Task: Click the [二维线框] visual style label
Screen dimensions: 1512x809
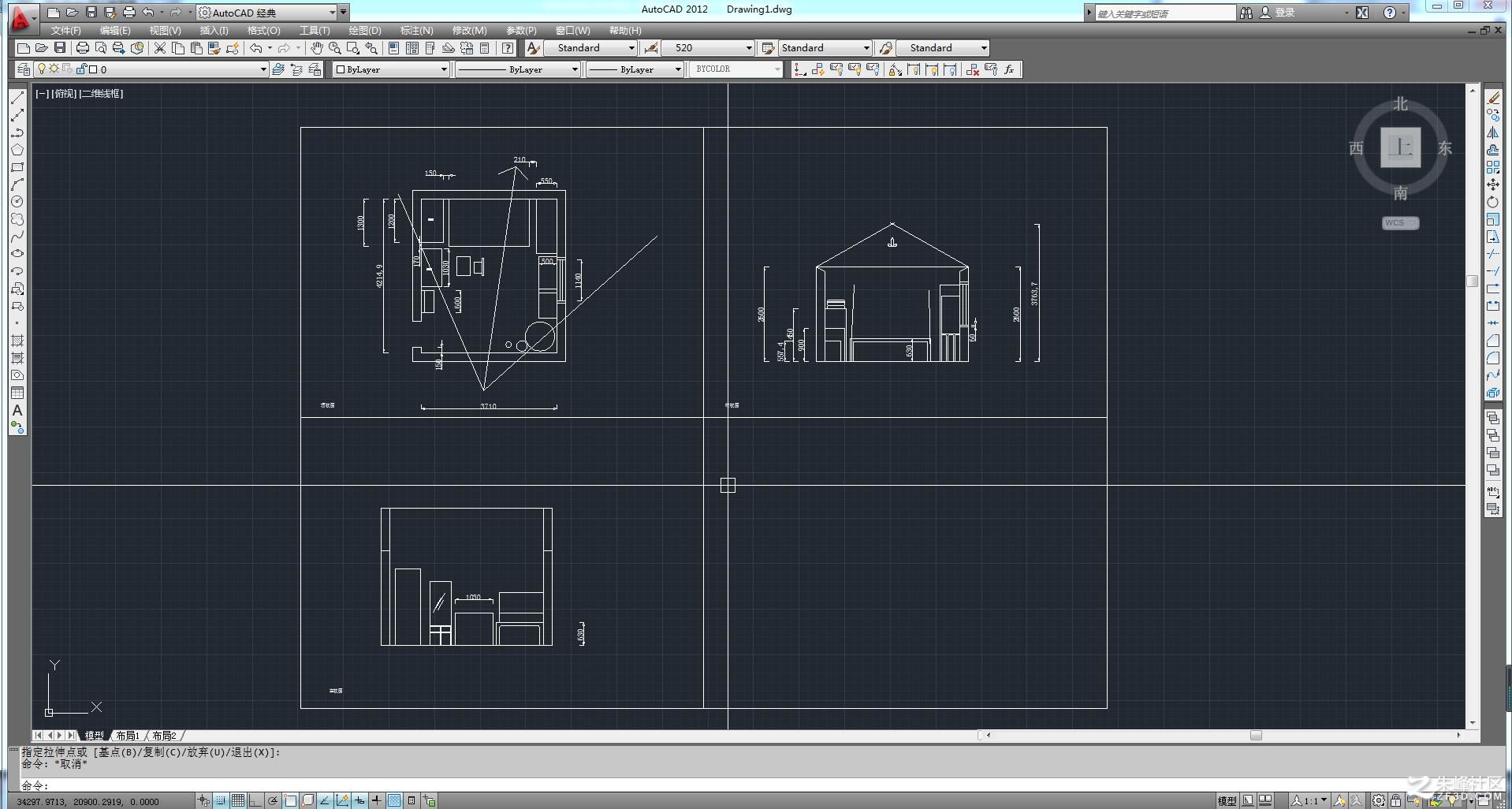Action: pyautogui.click(x=101, y=93)
